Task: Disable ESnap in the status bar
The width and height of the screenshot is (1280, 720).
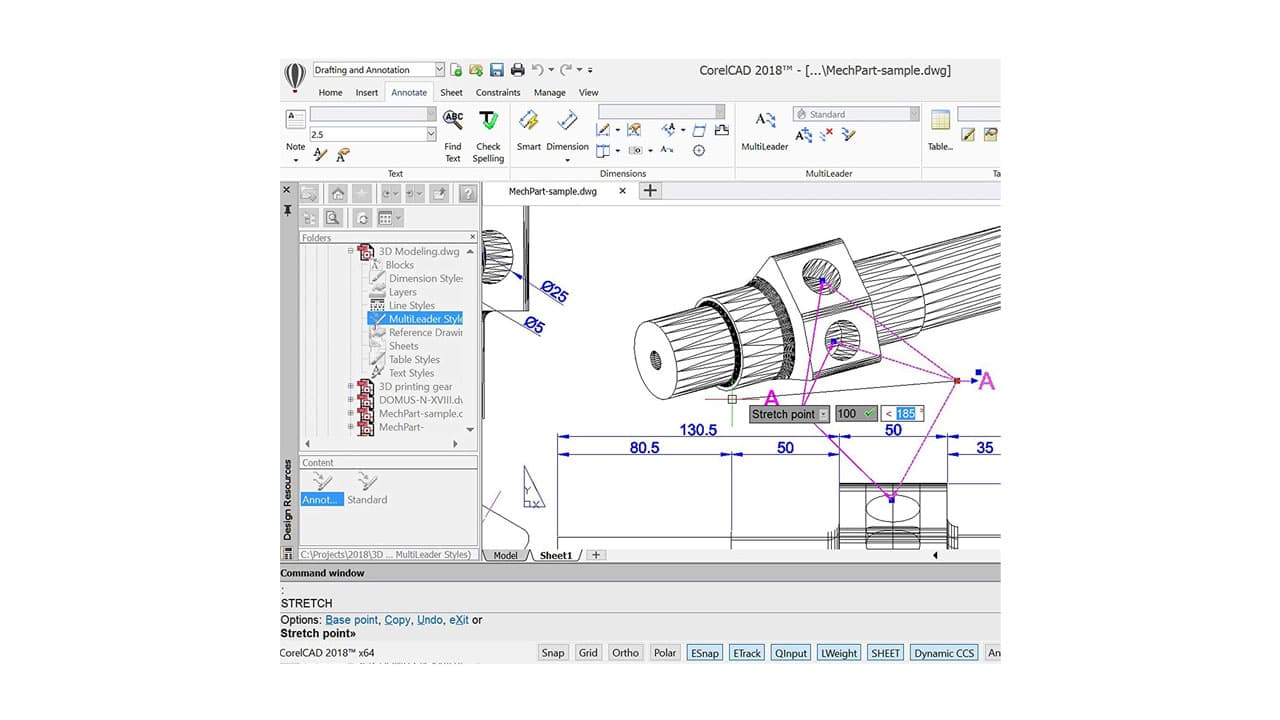Action: 704,652
